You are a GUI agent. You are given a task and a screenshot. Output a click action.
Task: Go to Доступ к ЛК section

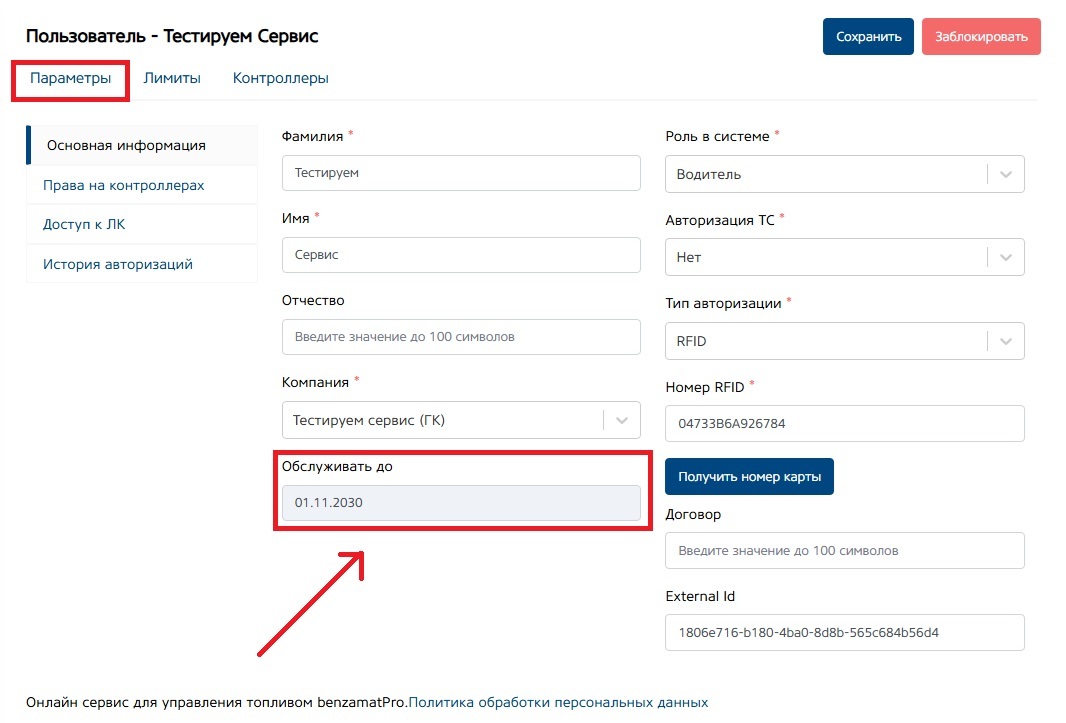[x=84, y=224]
